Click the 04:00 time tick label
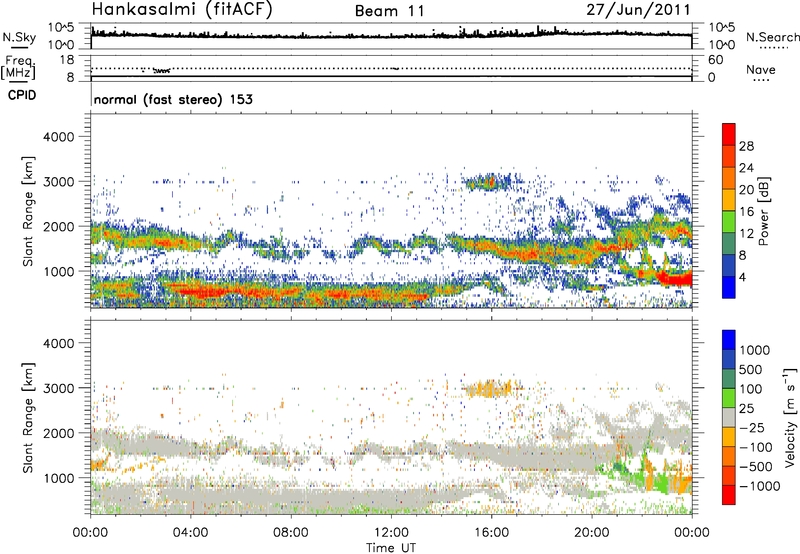The height and width of the screenshot is (554, 800). click(x=190, y=533)
